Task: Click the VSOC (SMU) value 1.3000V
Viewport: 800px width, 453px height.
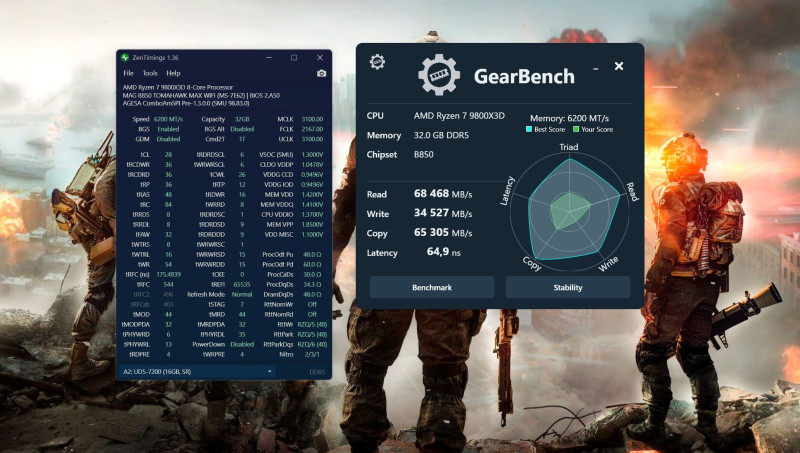Action: (312, 155)
